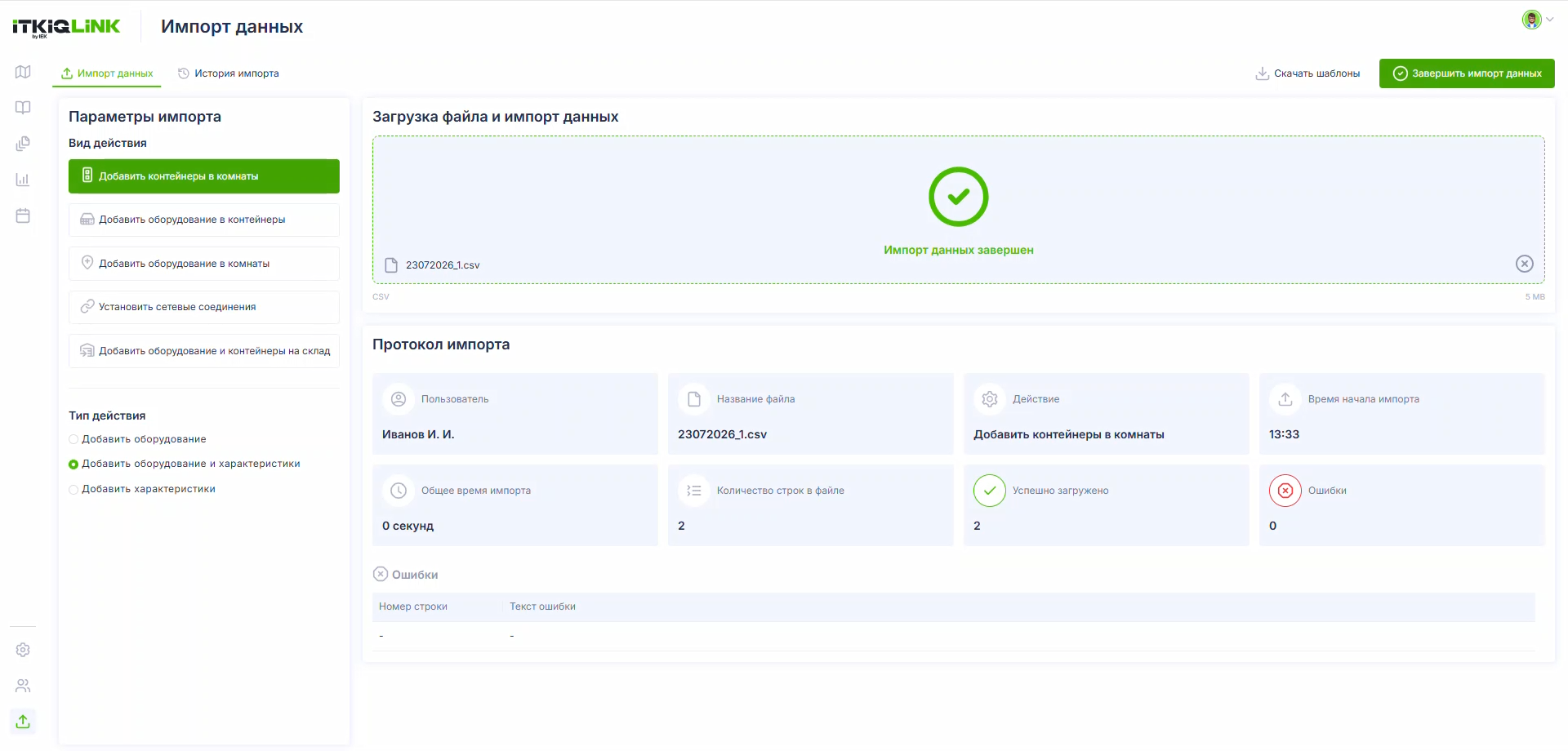Choose Добавить оборудование в контейнеры action
Screen dimensions: 1568x751
(204, 220)
